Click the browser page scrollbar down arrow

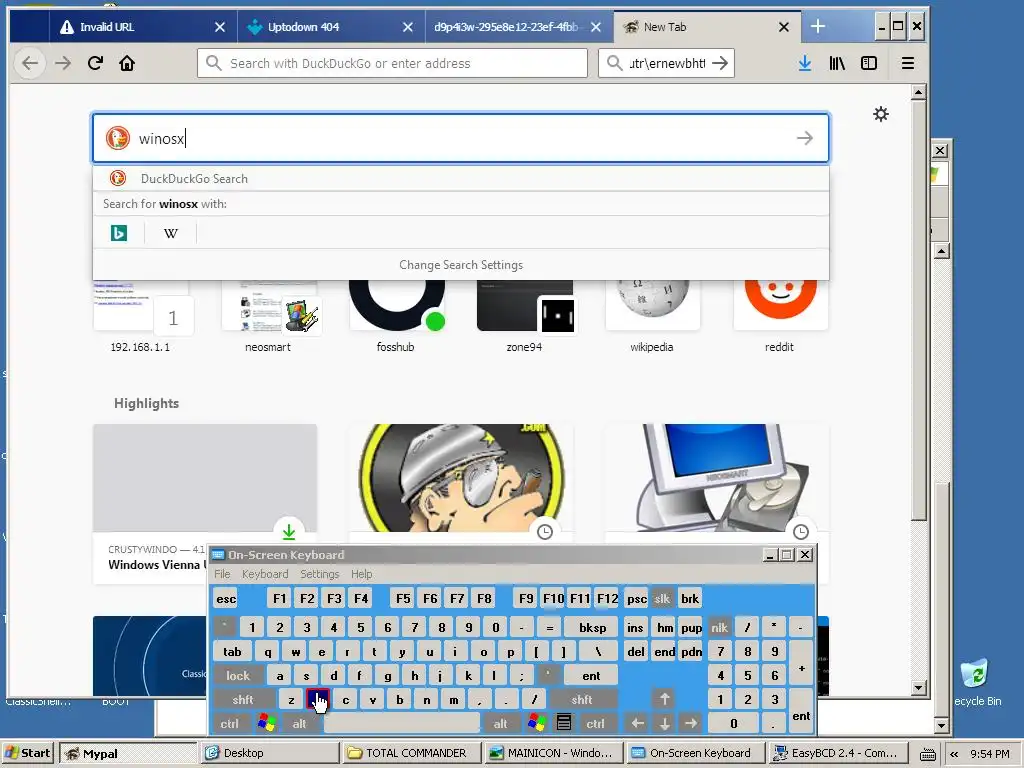918,688
